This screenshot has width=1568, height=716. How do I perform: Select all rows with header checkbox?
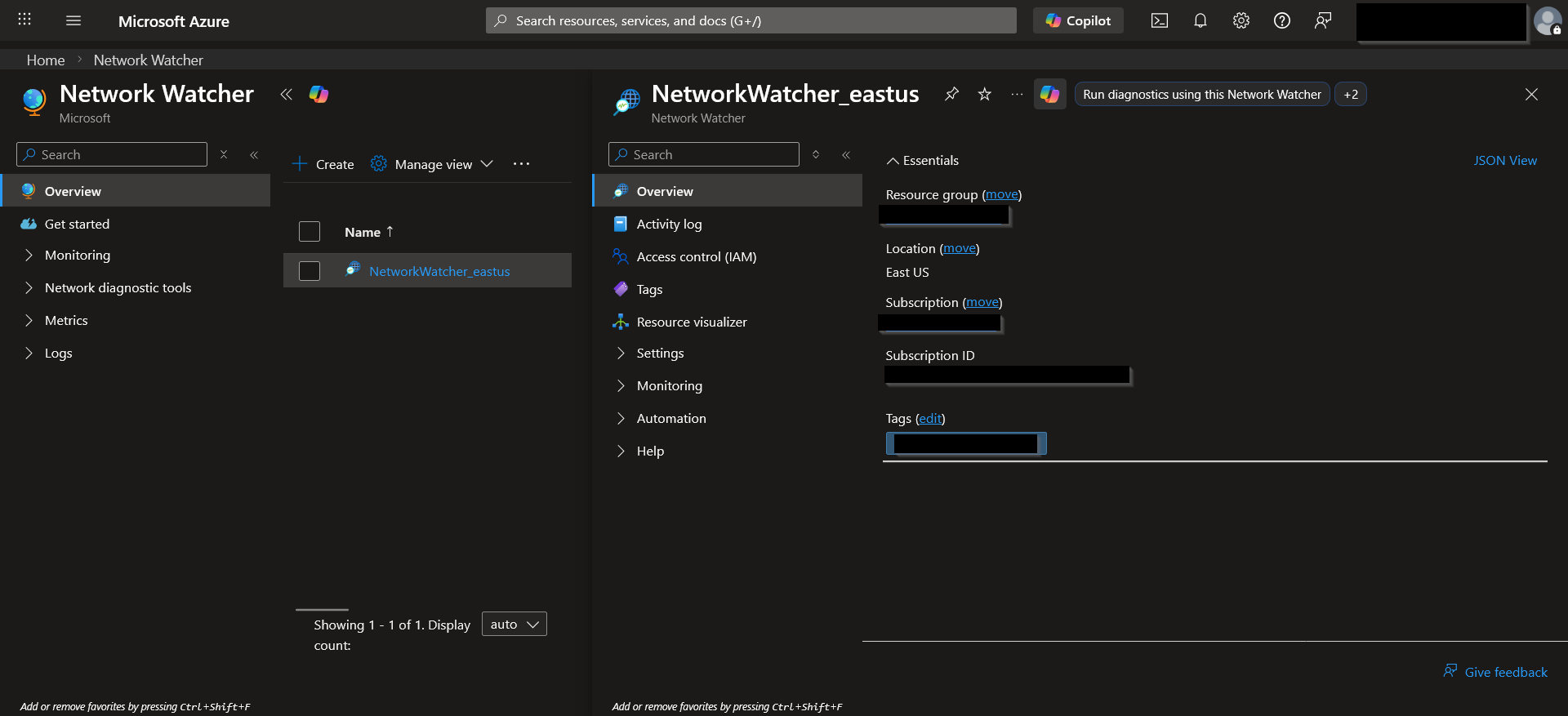[x=310, y=232]
